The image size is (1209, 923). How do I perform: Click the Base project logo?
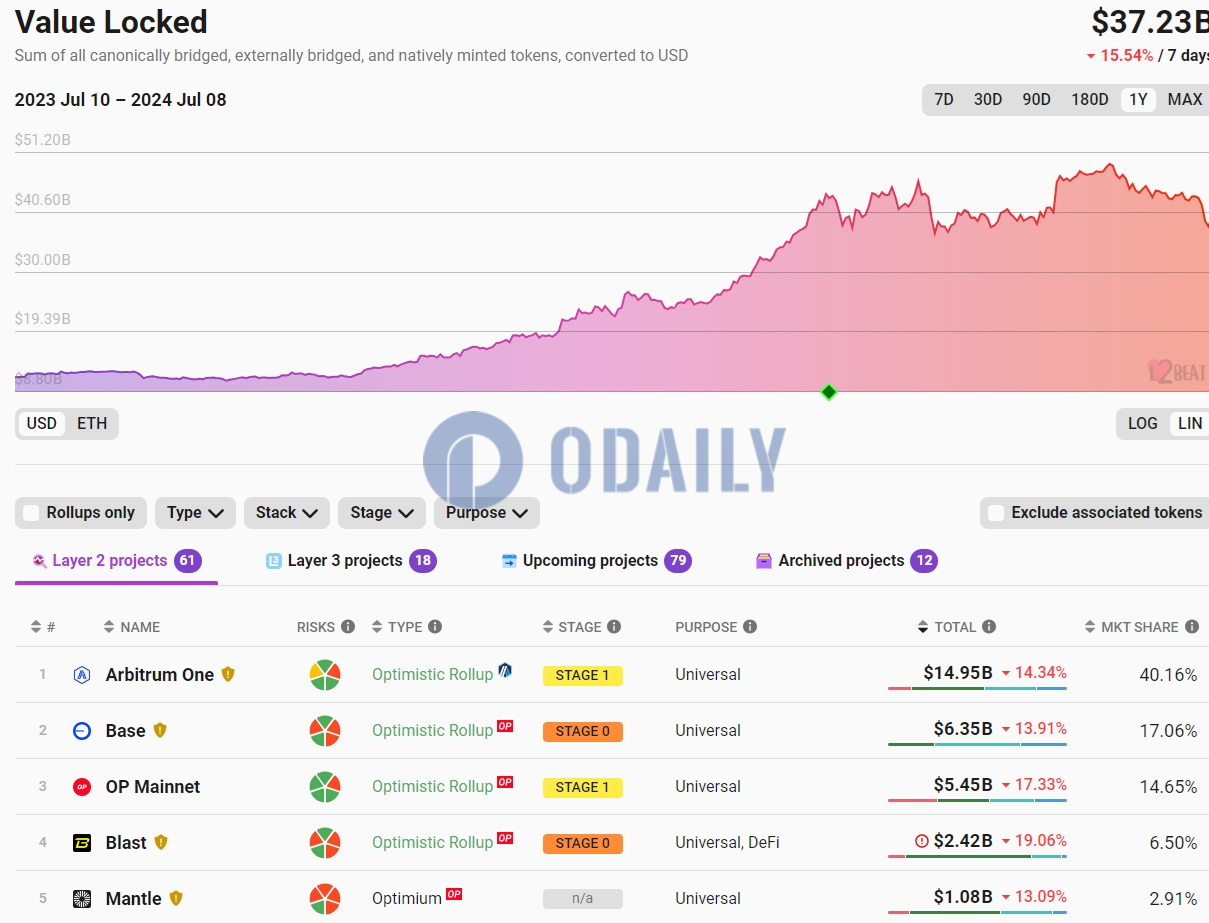coord(82,731)
